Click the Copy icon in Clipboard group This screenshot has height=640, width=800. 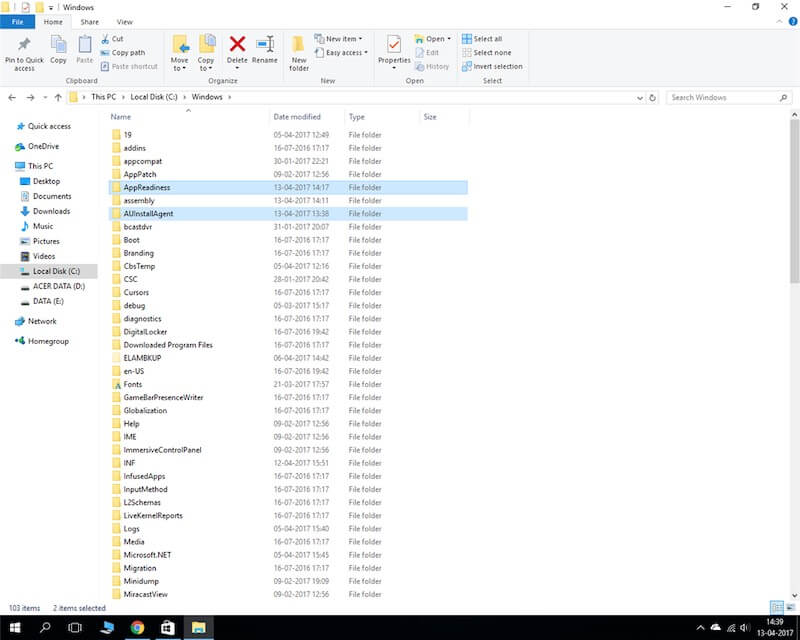coord(59,47)
